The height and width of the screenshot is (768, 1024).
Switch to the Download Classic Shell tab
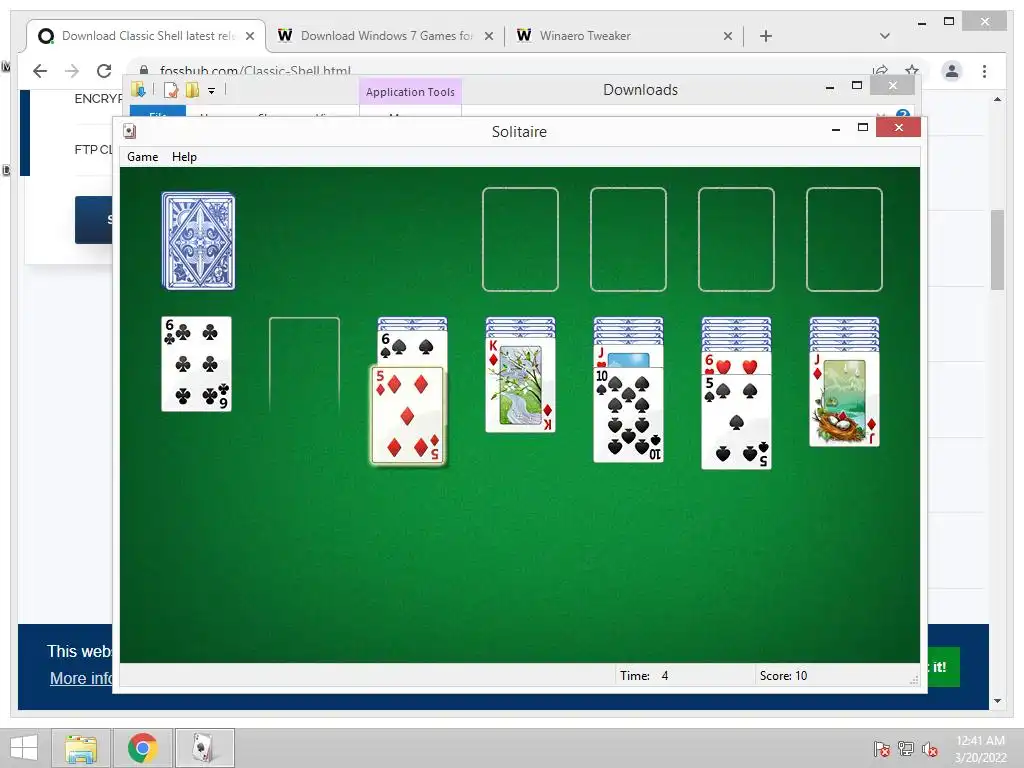147,36
